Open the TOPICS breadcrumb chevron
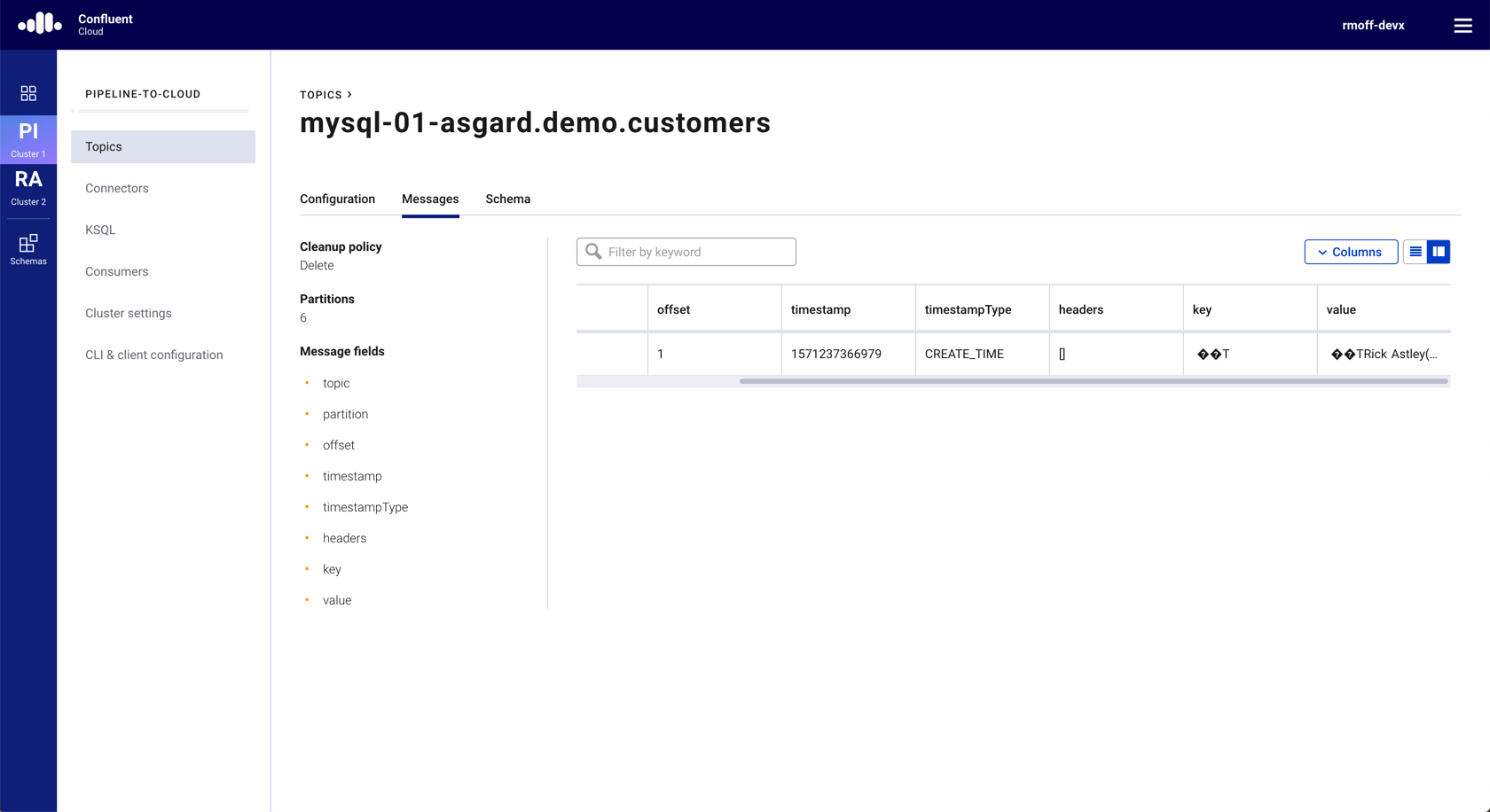Screen dimensions: 1490x812 [348, 94]
